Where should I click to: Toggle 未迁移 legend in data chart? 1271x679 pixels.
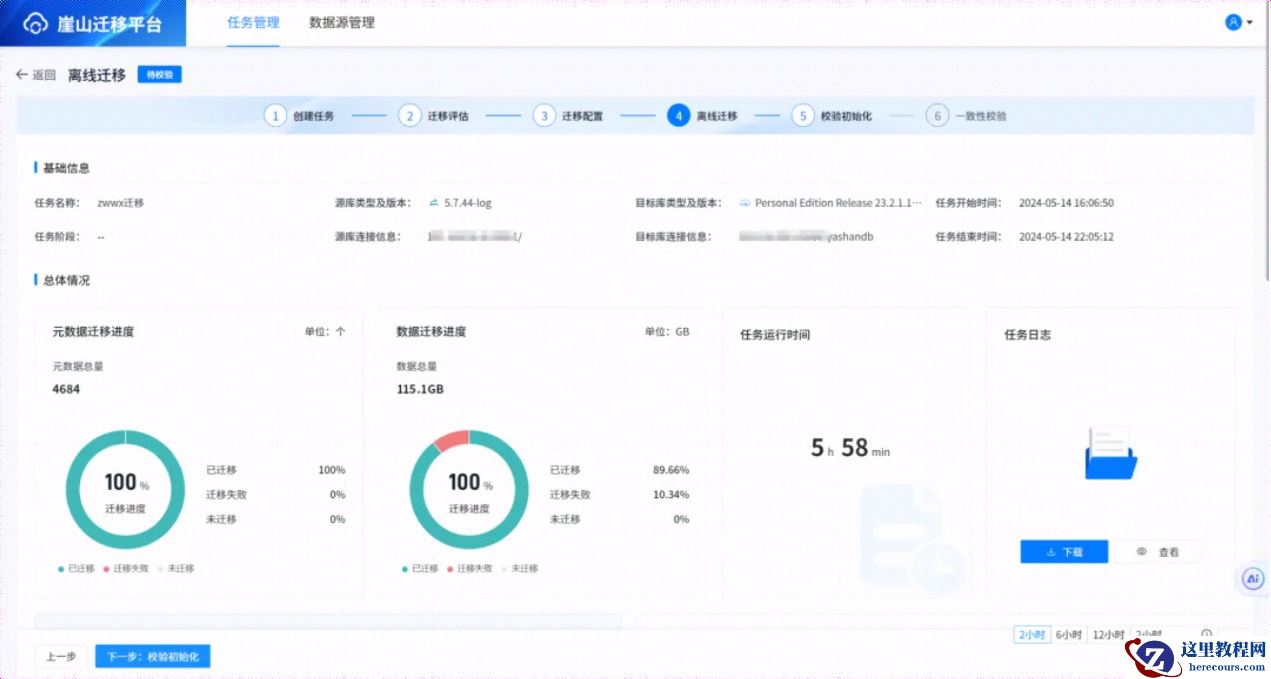[x=518, y=568]
